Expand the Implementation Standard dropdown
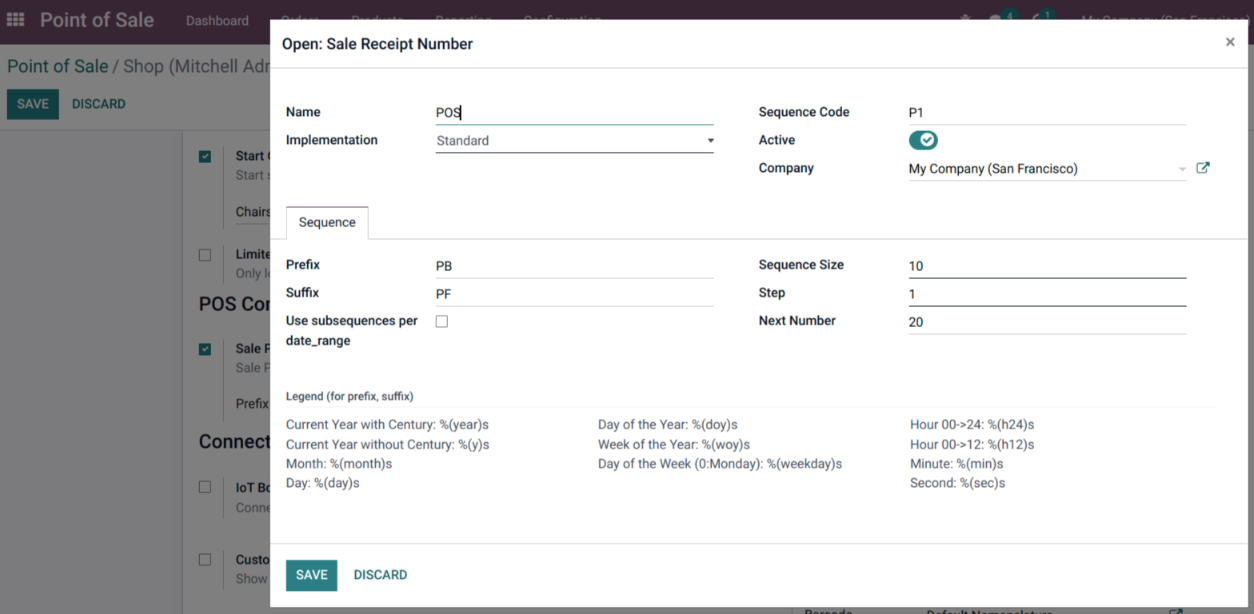 575,141
